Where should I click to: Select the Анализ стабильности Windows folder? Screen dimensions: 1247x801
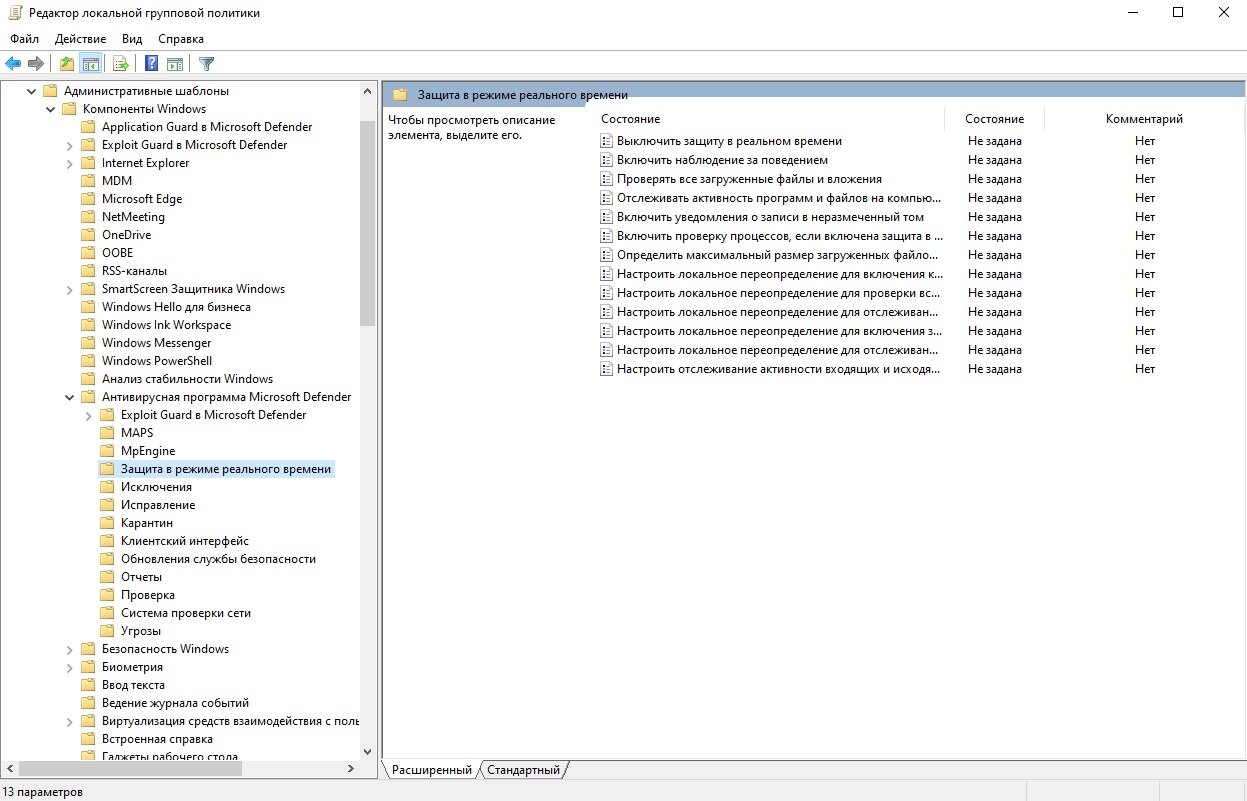click(x=187, y=379)
